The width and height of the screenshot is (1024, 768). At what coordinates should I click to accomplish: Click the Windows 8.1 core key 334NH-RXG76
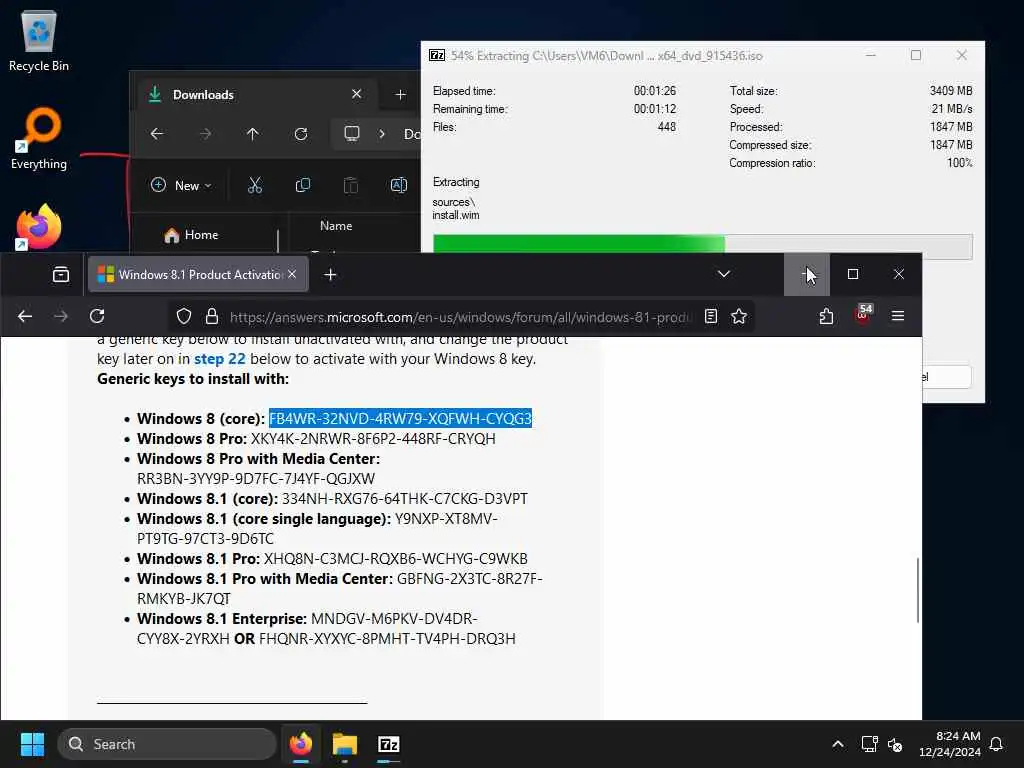404,499
